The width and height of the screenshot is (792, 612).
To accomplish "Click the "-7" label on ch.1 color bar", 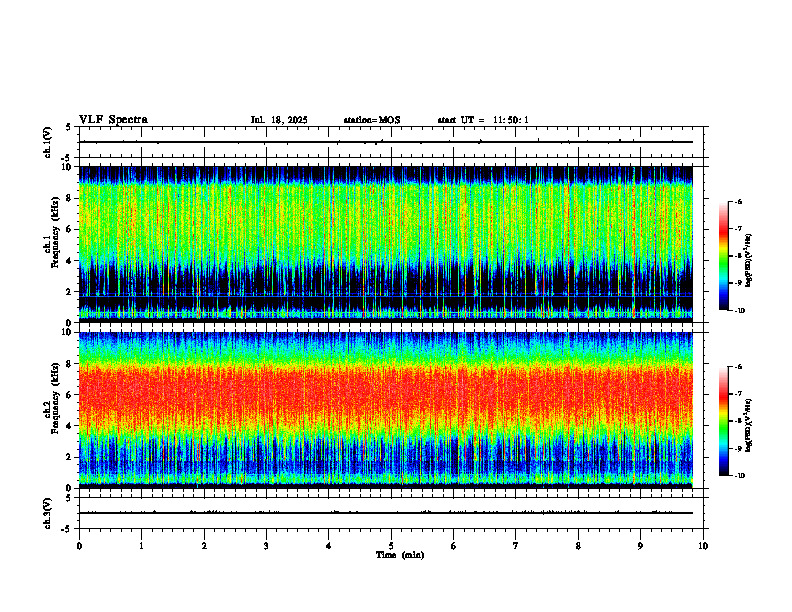I will tap(738, 229).
